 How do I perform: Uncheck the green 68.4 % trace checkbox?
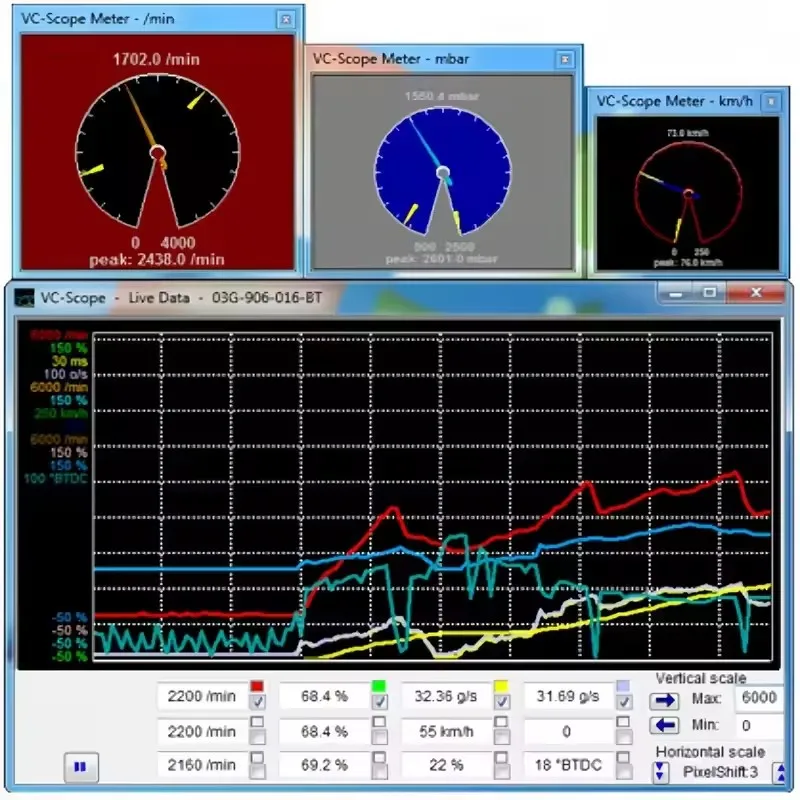379,702
